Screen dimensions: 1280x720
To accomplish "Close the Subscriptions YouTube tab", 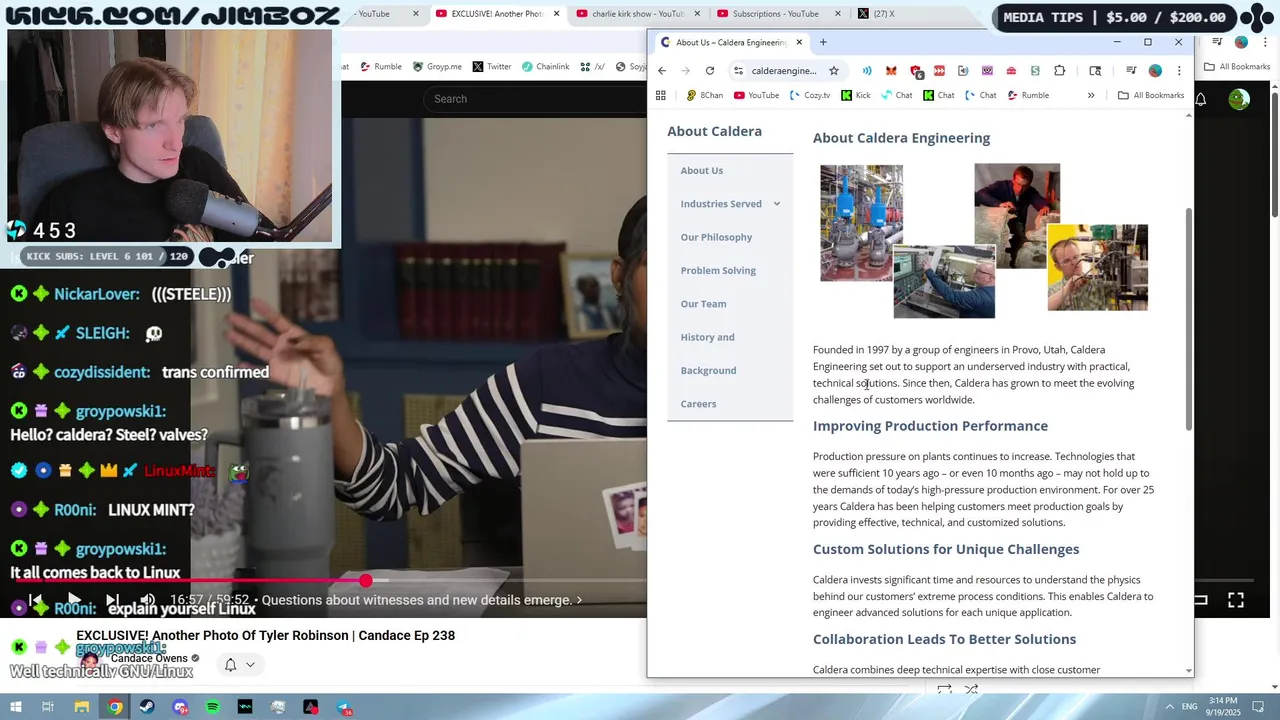I will point(837,14).
